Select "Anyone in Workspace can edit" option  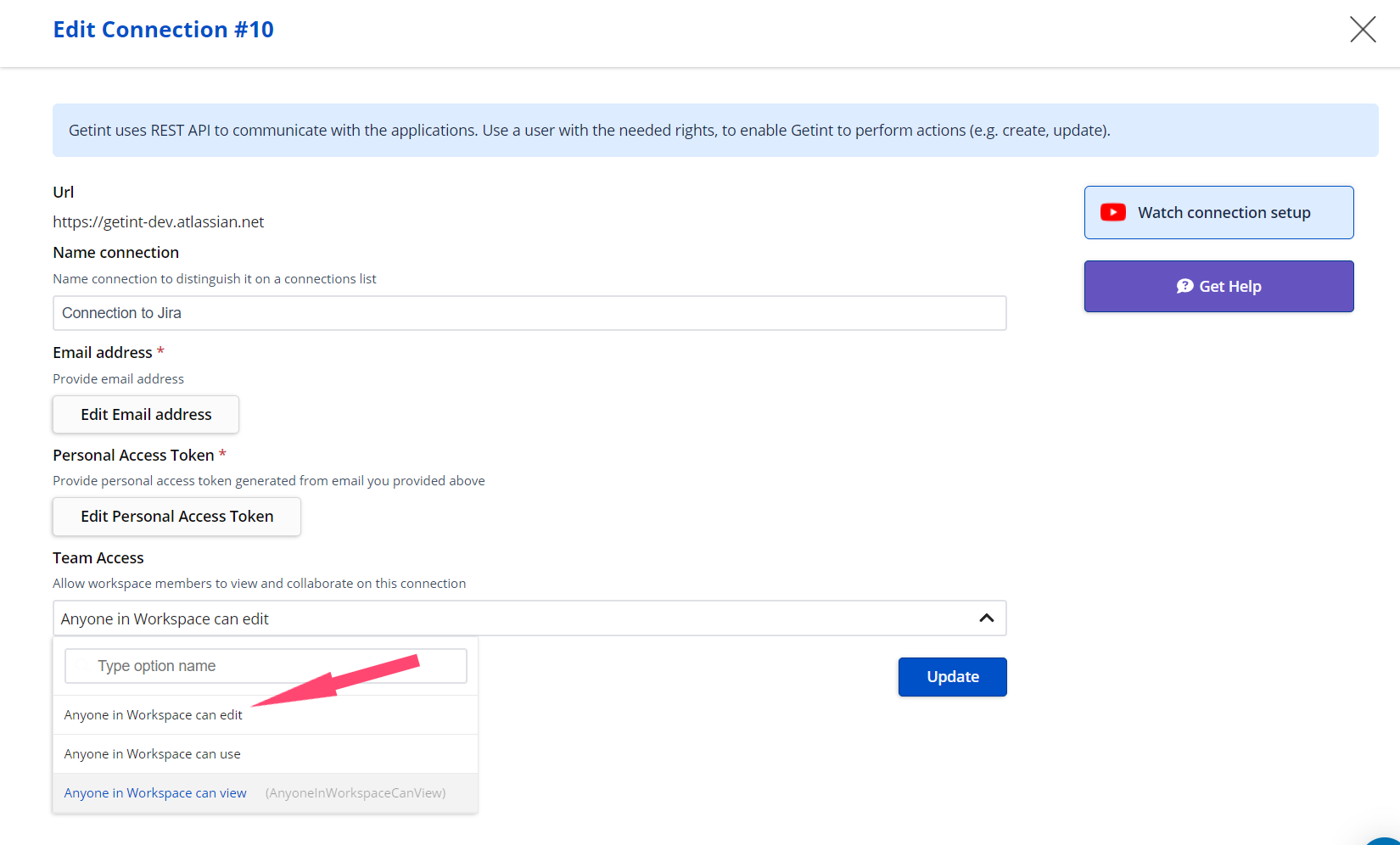[x=154, y=715]
